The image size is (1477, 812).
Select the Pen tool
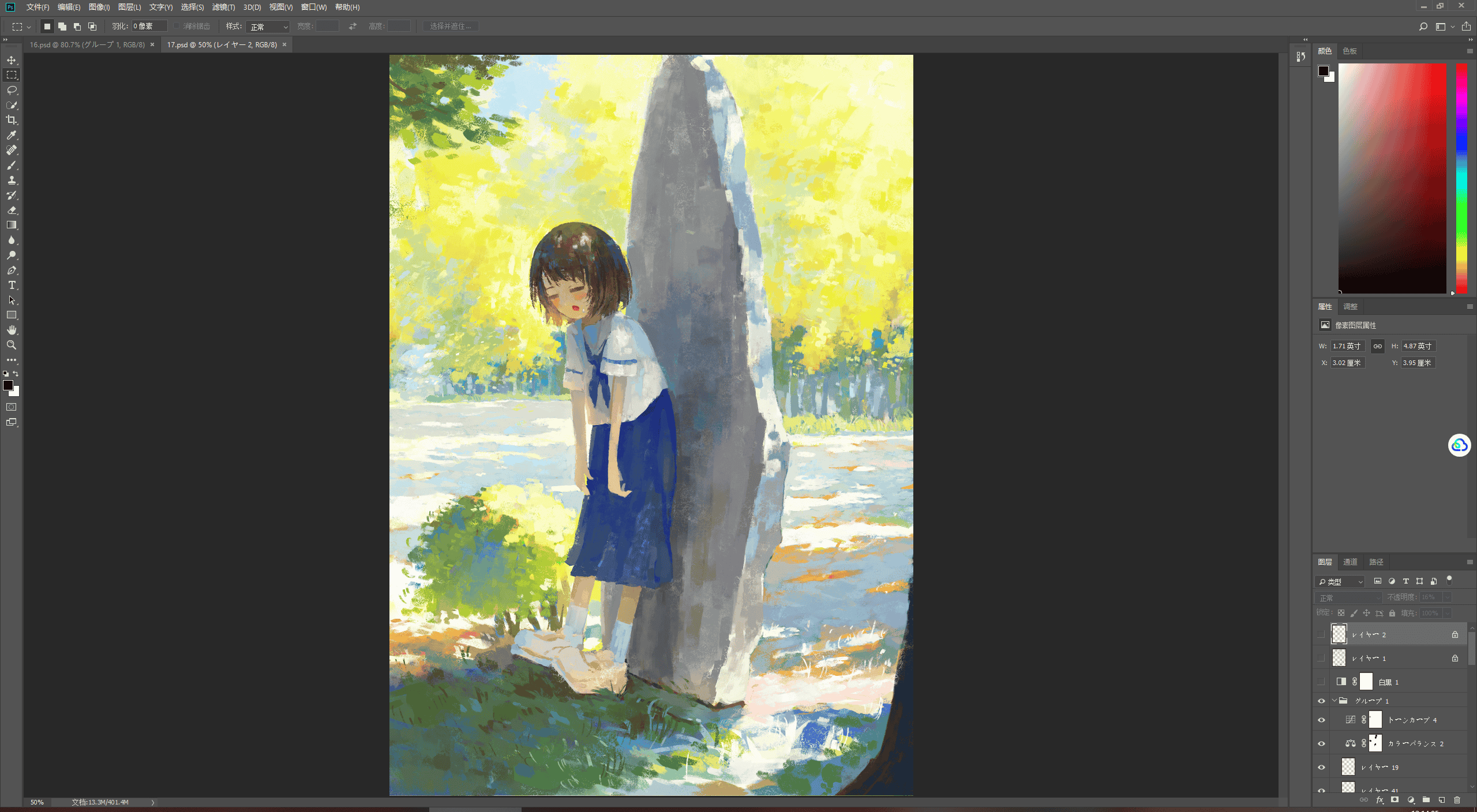(12, 270)
